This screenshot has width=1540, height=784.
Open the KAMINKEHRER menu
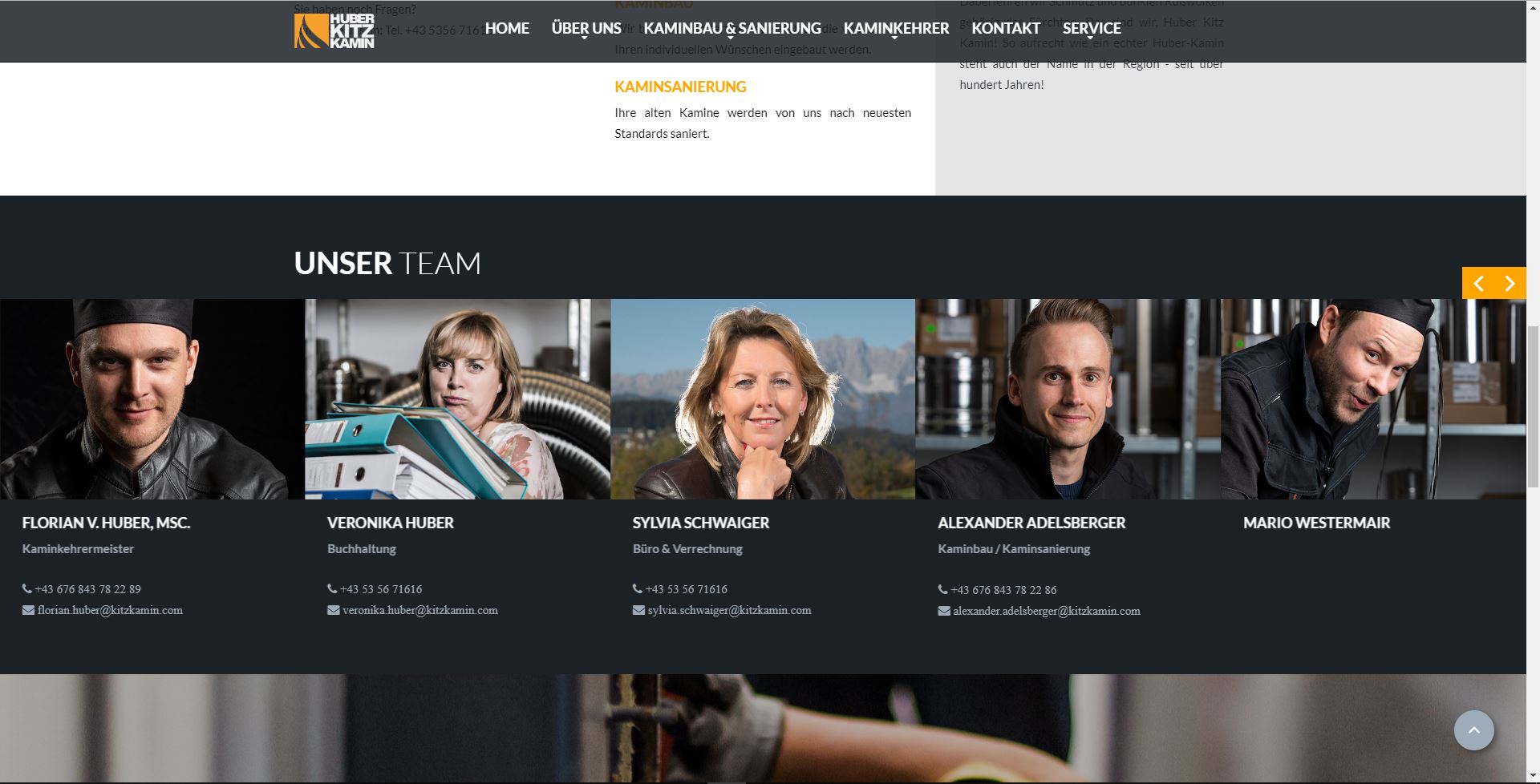pyautogui.click(x=896, y=28)
